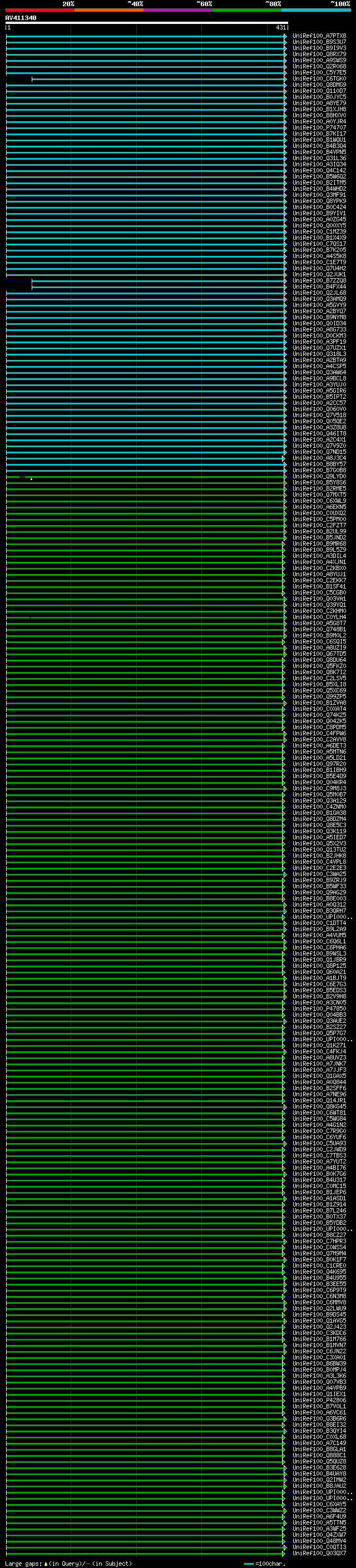Click the white query ruler bar
This screenshot has width=356, height=1568.
point(147,22)
